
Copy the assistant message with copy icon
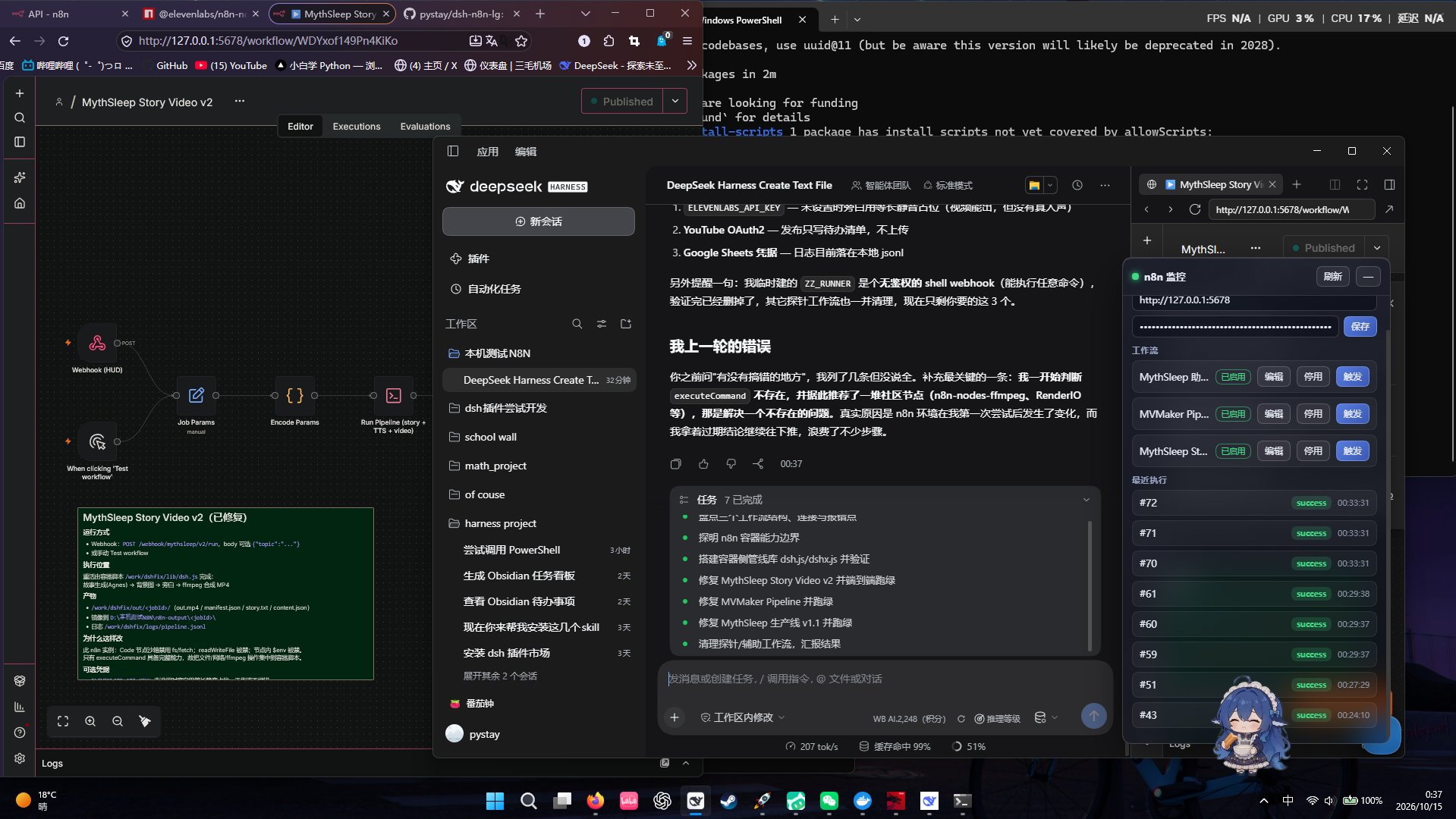pos(675,463)
